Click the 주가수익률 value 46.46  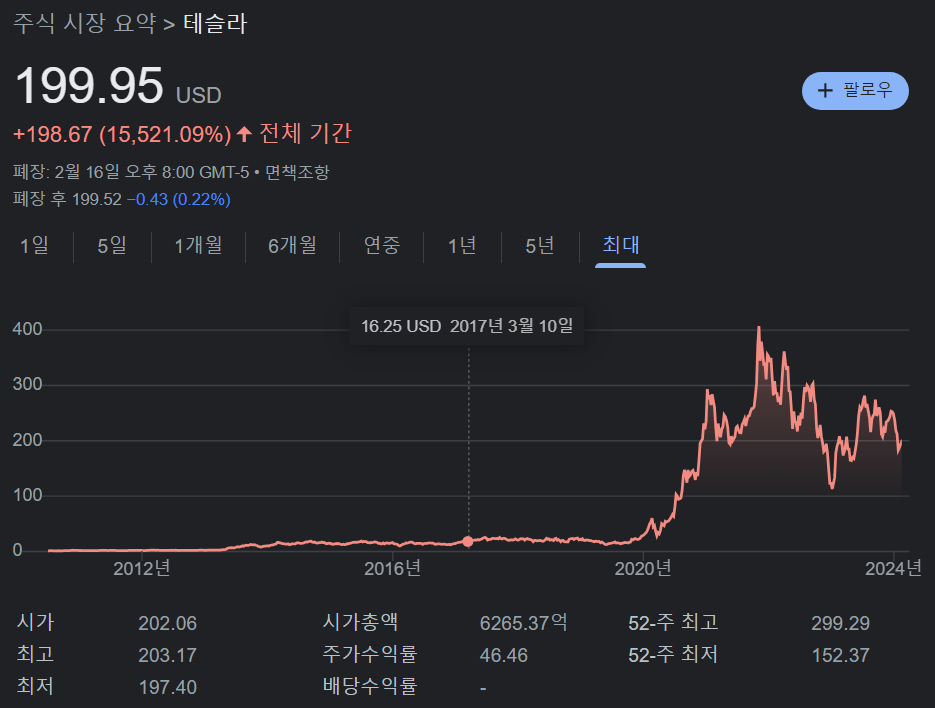503,656
